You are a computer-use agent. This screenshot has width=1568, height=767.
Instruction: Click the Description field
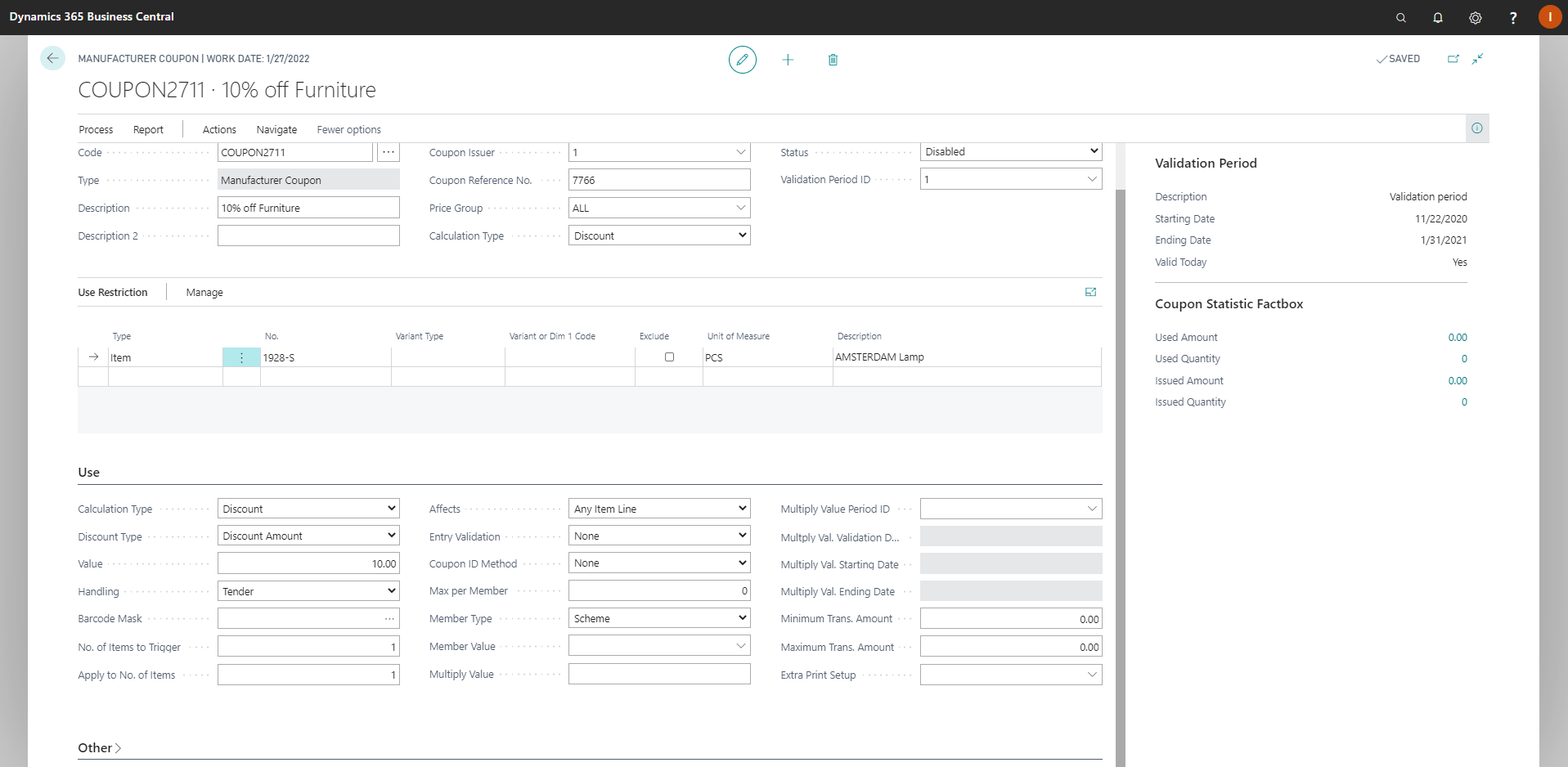[x=308, y=208]
